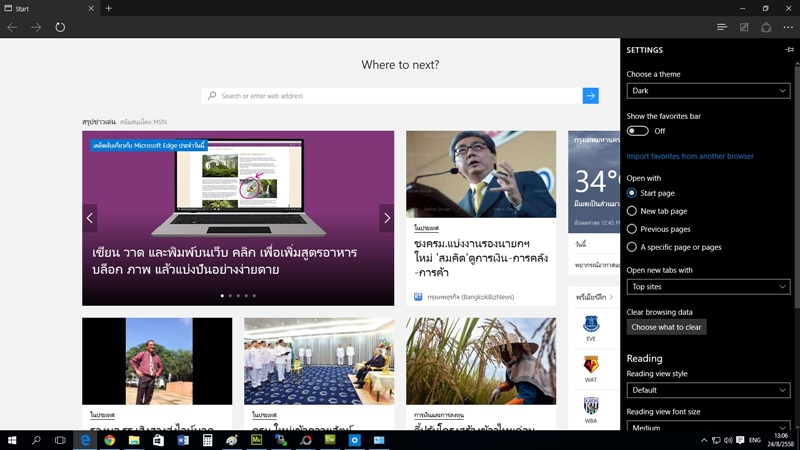Open taskbar search magnifier

36,440
